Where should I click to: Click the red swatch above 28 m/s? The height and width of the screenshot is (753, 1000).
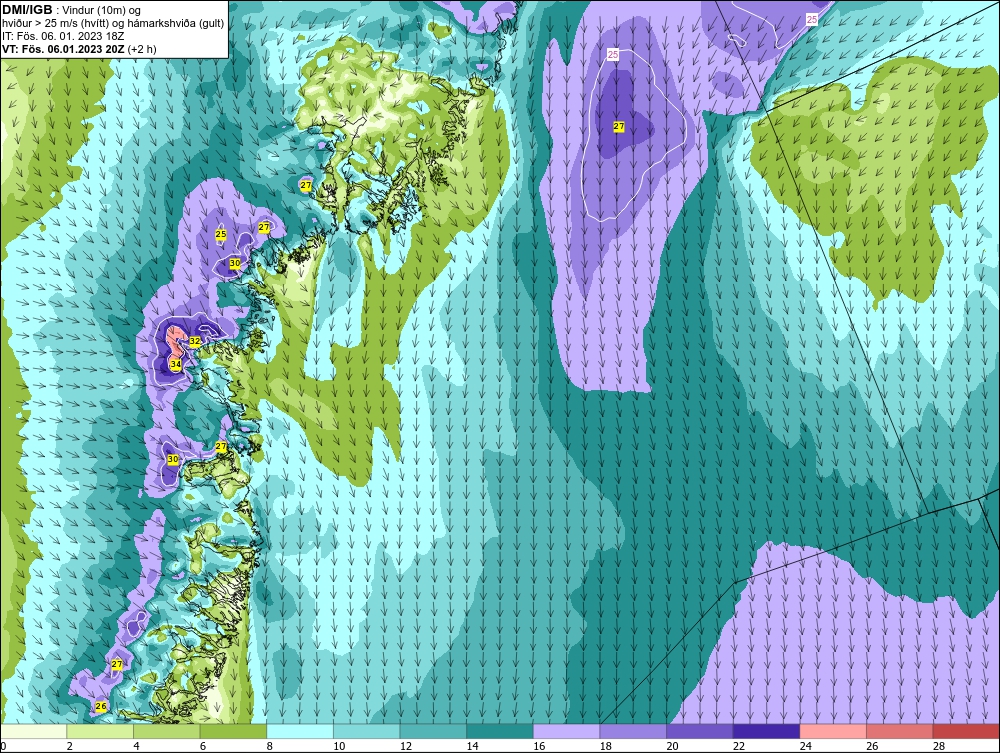tap(966, 731)
